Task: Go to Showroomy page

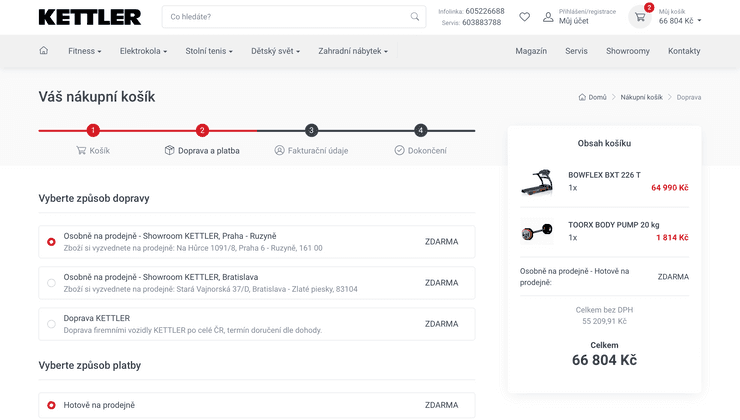Action: [x=627, y=51]
